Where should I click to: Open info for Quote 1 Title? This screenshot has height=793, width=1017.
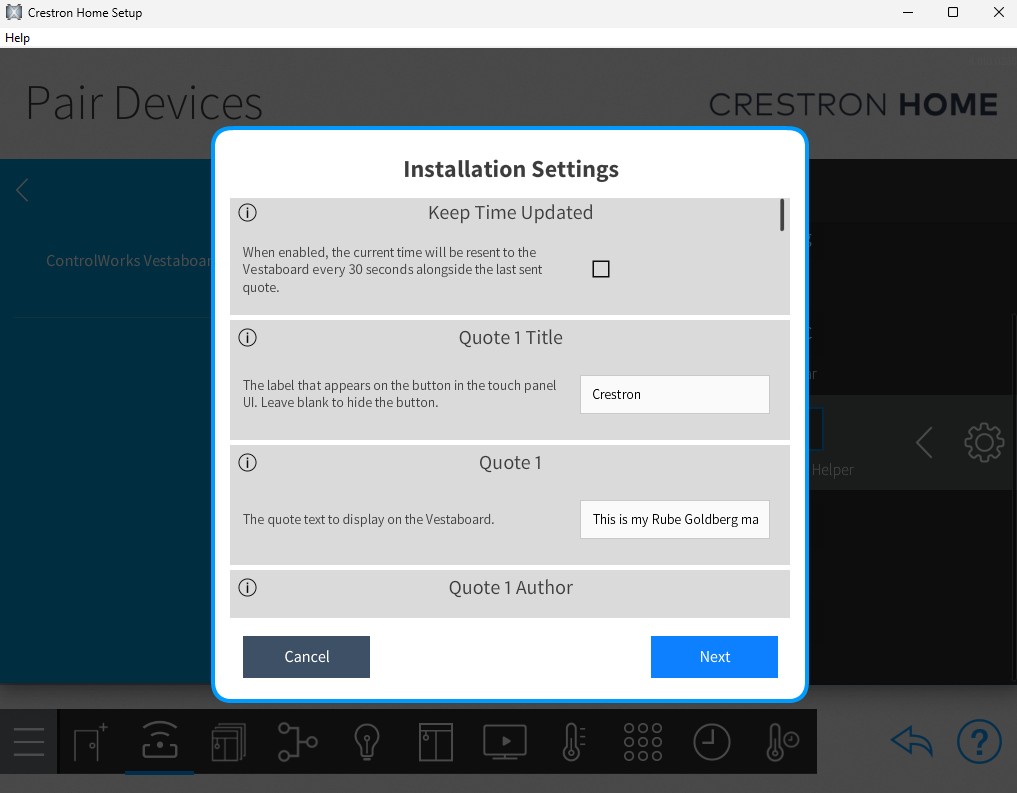[x=247, y=338]
